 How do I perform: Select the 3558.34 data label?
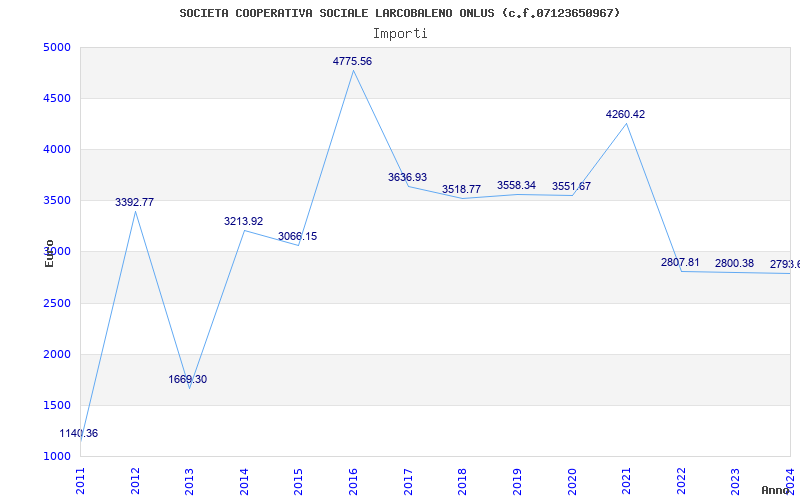click(x=516, y=185)
